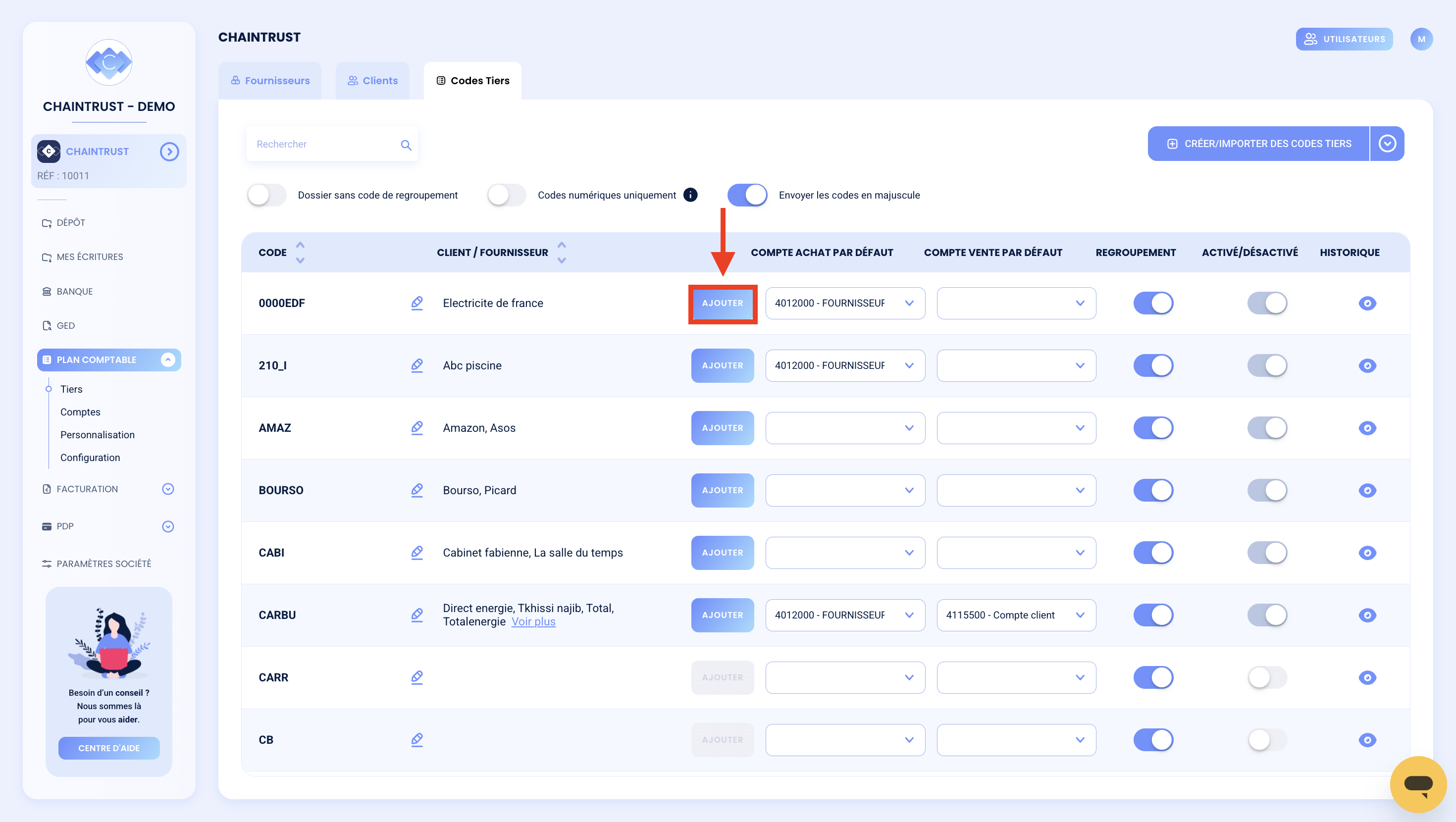Viewport: 1456px width, 822px height.
Task: Open history eye icon for AMAZ row
Action: click(x=1367, y=428)
